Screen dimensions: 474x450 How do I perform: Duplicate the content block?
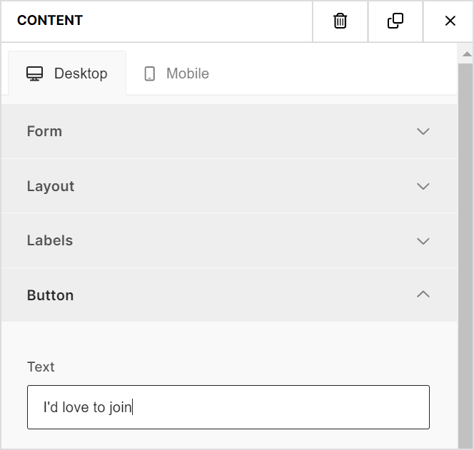coord(395,21)
